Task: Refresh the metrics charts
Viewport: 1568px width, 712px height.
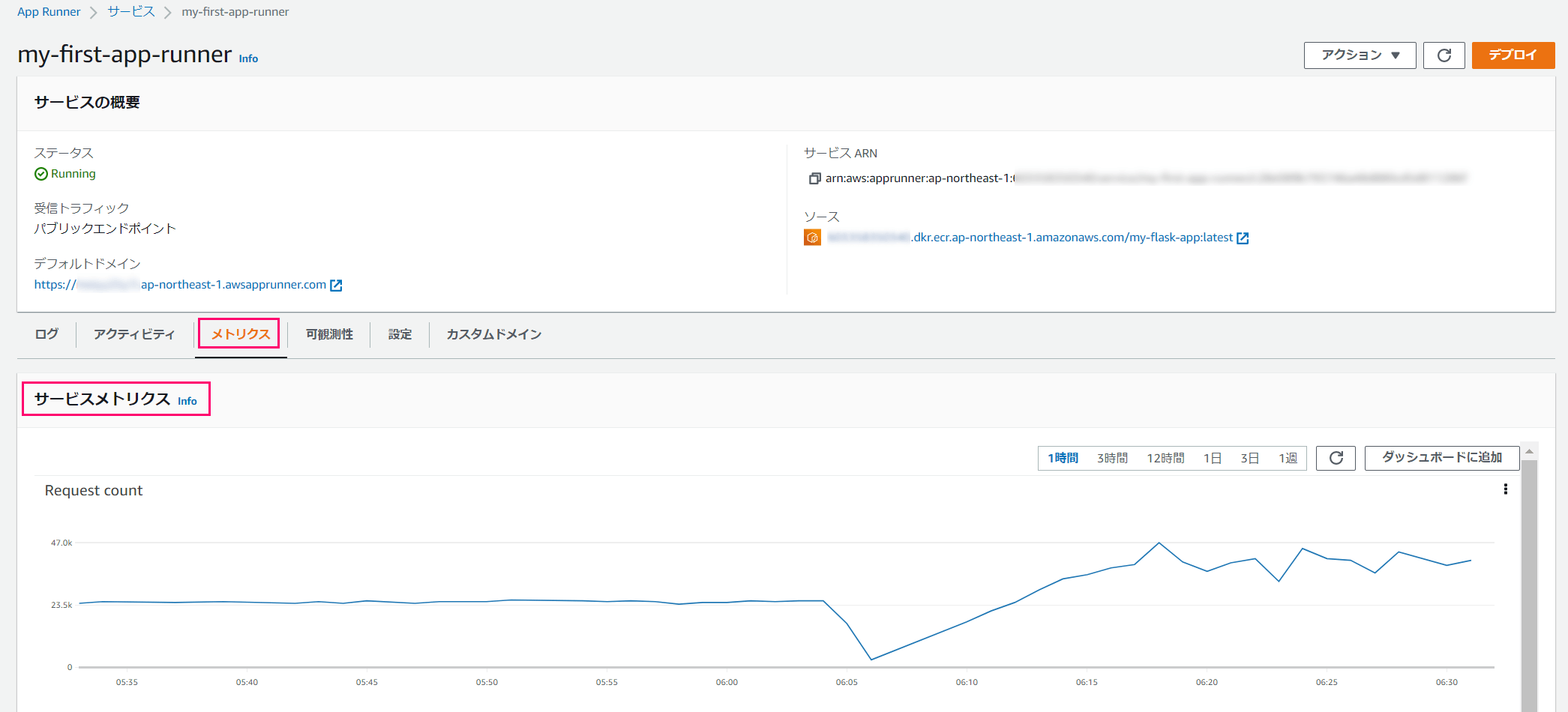Action: point(1336,458)
